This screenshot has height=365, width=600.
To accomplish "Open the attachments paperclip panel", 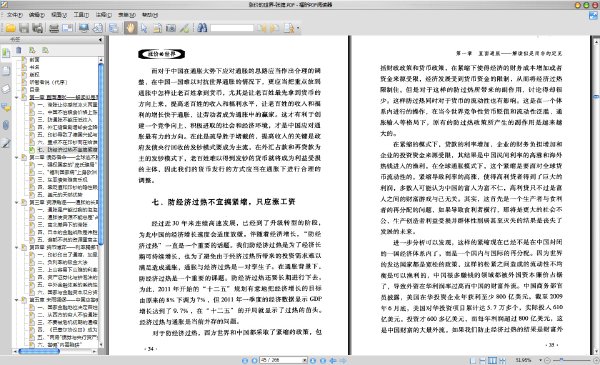I will pyautogui.click(x=6, y=125).
